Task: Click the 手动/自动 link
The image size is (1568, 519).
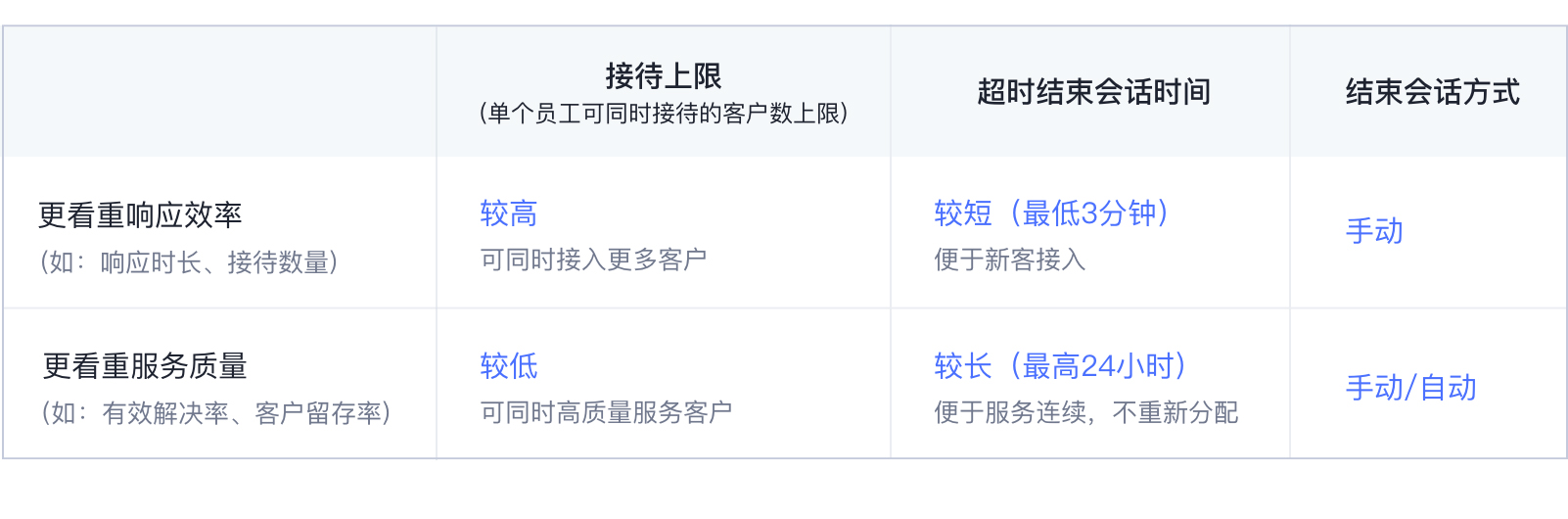Action: [x=1410, y=388]
